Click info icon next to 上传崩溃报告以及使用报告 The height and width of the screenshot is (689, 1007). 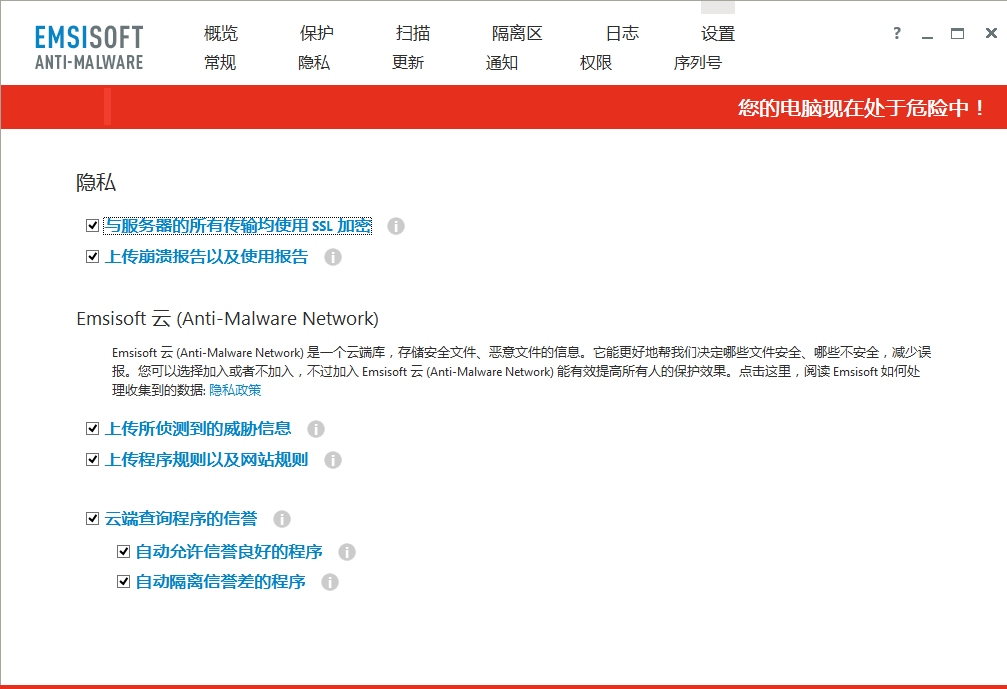point(333,257)
